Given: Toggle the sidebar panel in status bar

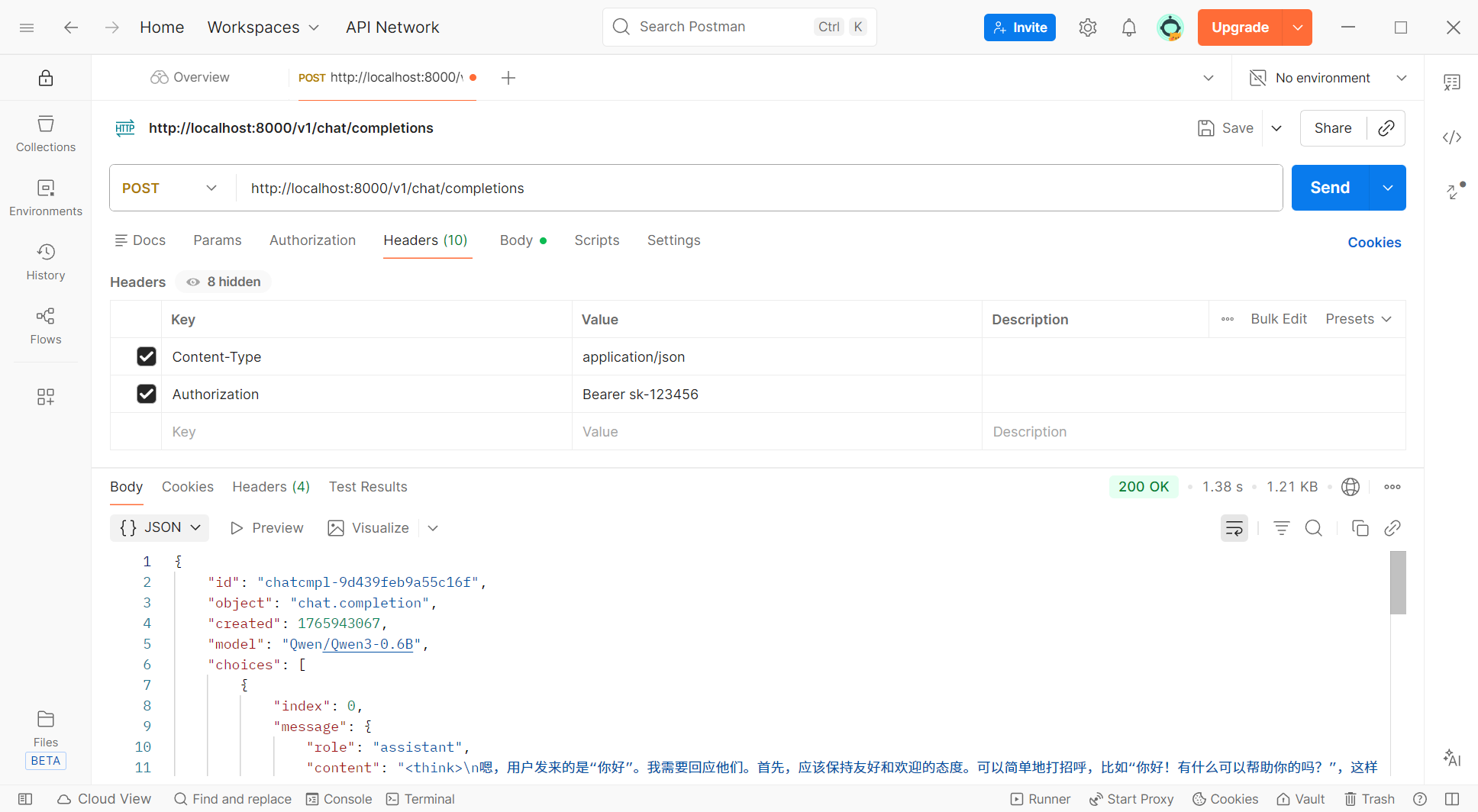Looking at the screenshot, I should pos(25,799).
